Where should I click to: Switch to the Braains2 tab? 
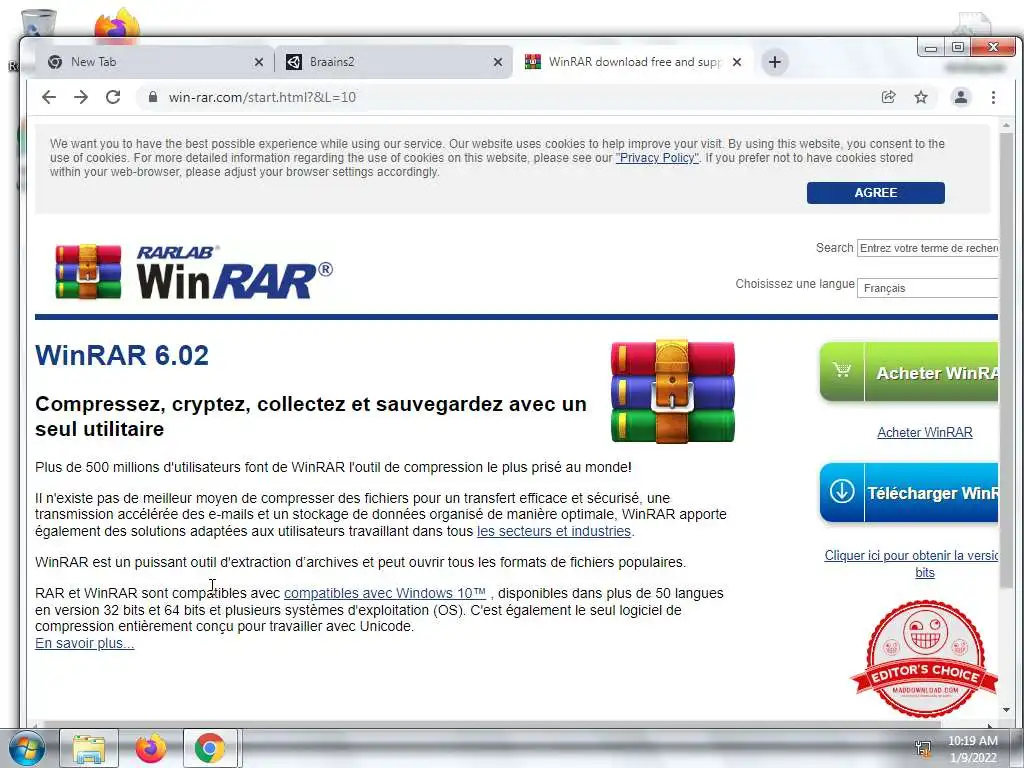392,62
